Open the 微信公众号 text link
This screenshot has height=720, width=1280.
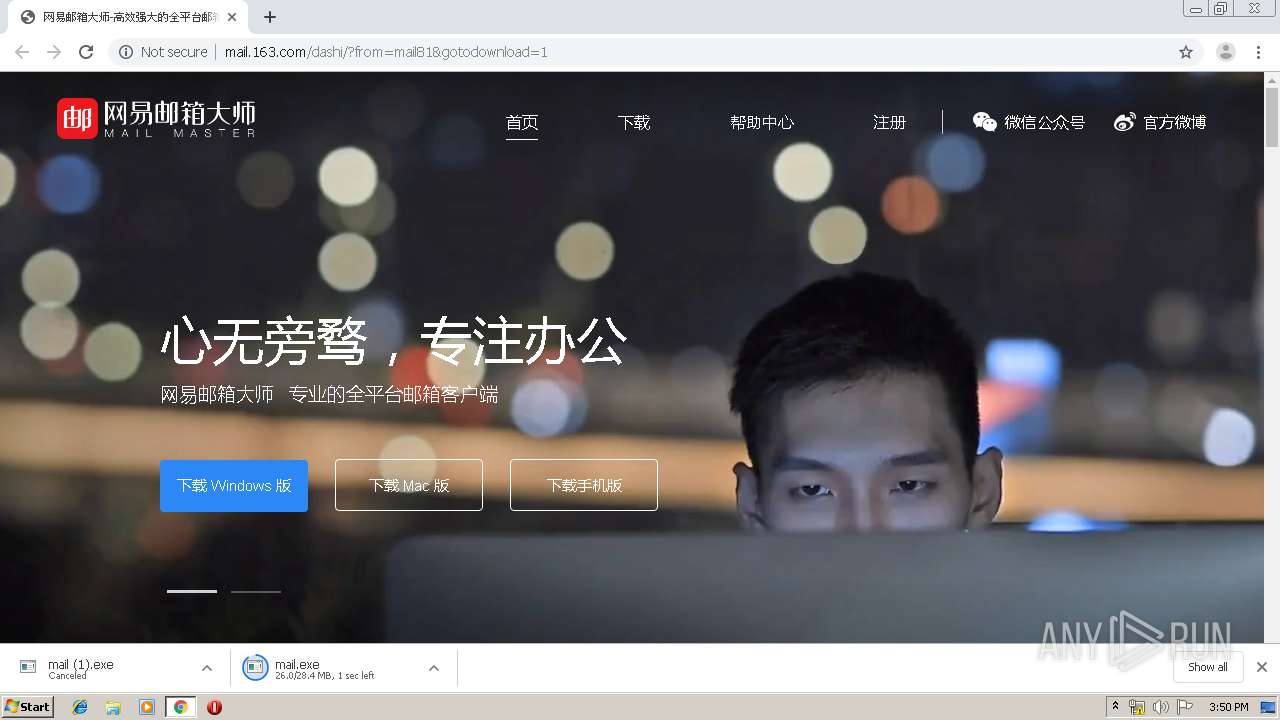[x=1045, y=122]
